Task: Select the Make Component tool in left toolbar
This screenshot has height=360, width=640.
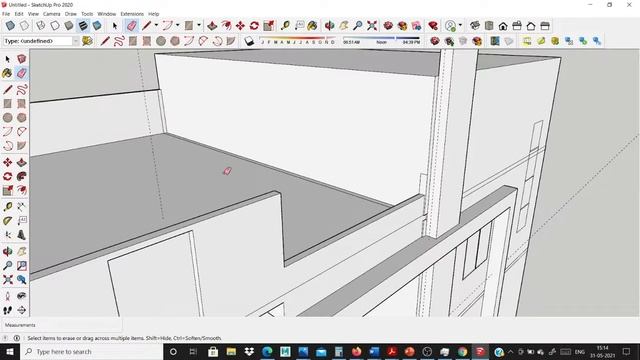Action: [22, 59]
